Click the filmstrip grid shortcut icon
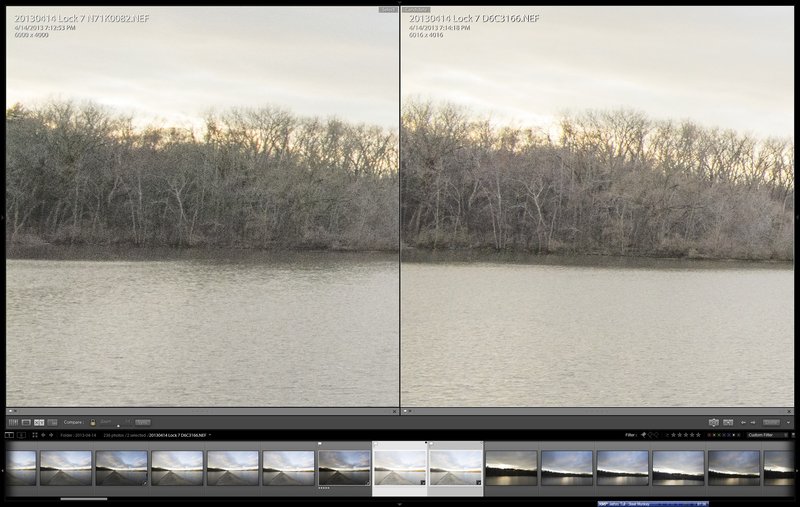This screenshot has height=507, width=800. click(35, 435)
